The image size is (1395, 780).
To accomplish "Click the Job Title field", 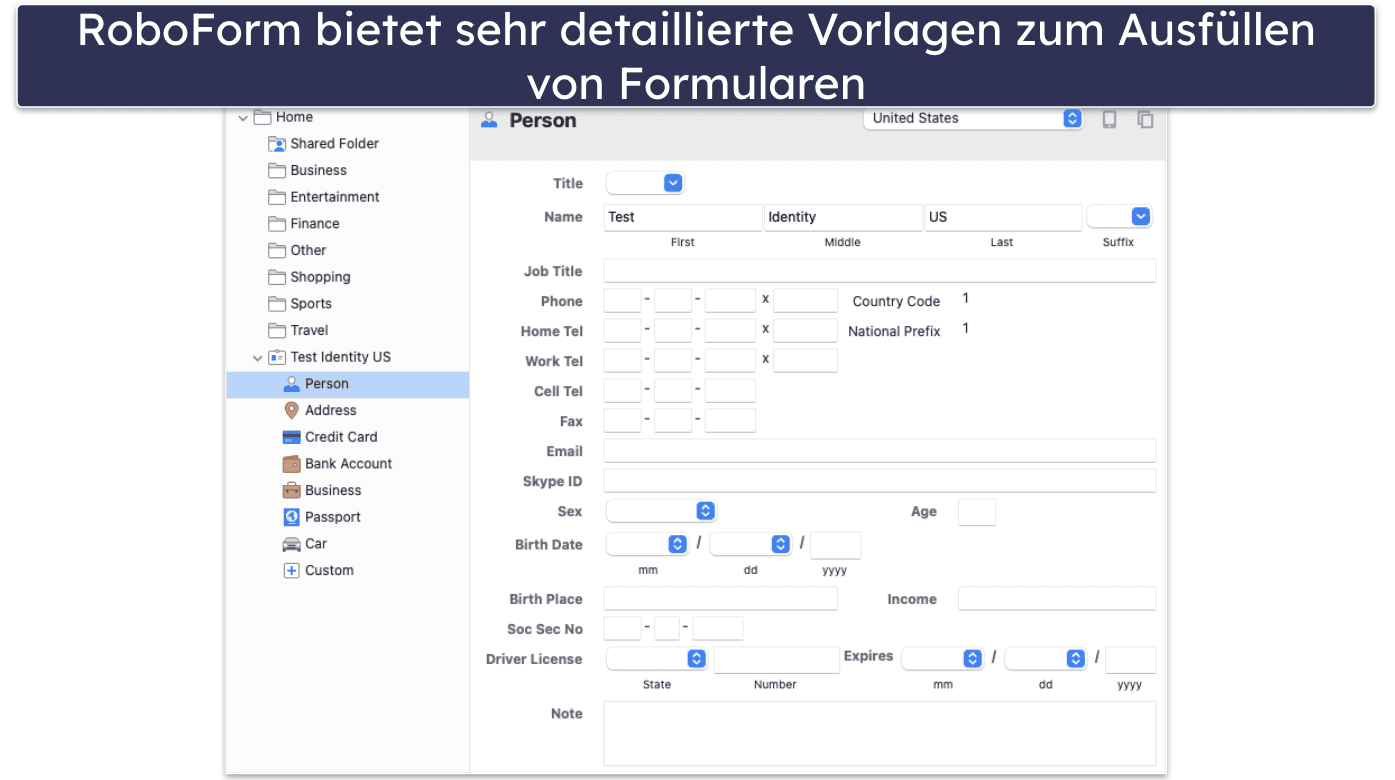I will 880,271.
